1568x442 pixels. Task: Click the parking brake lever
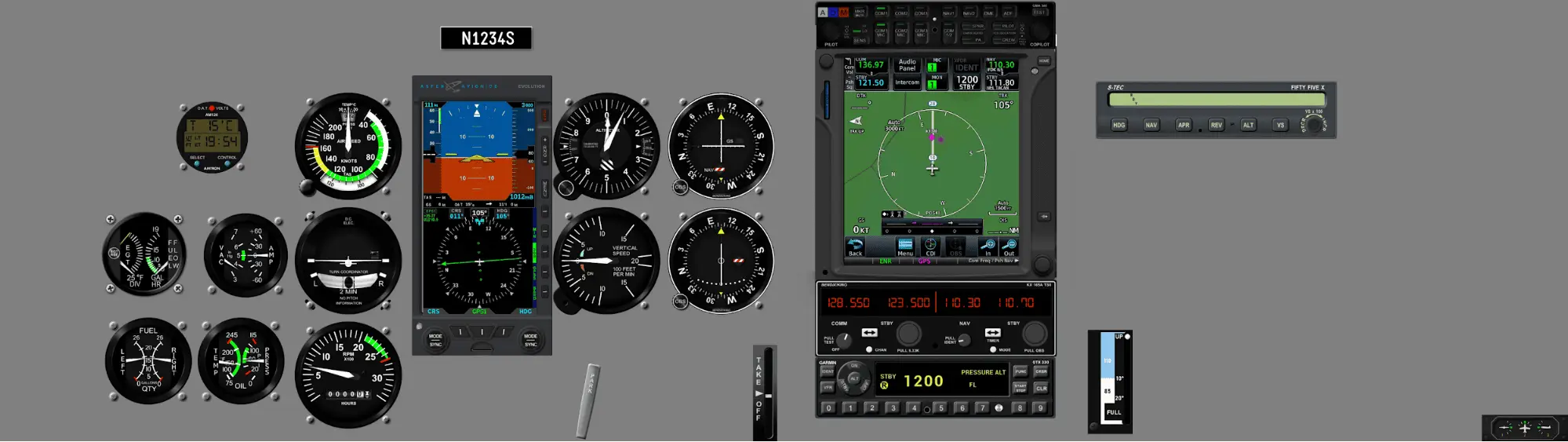(x=588, y=400)
